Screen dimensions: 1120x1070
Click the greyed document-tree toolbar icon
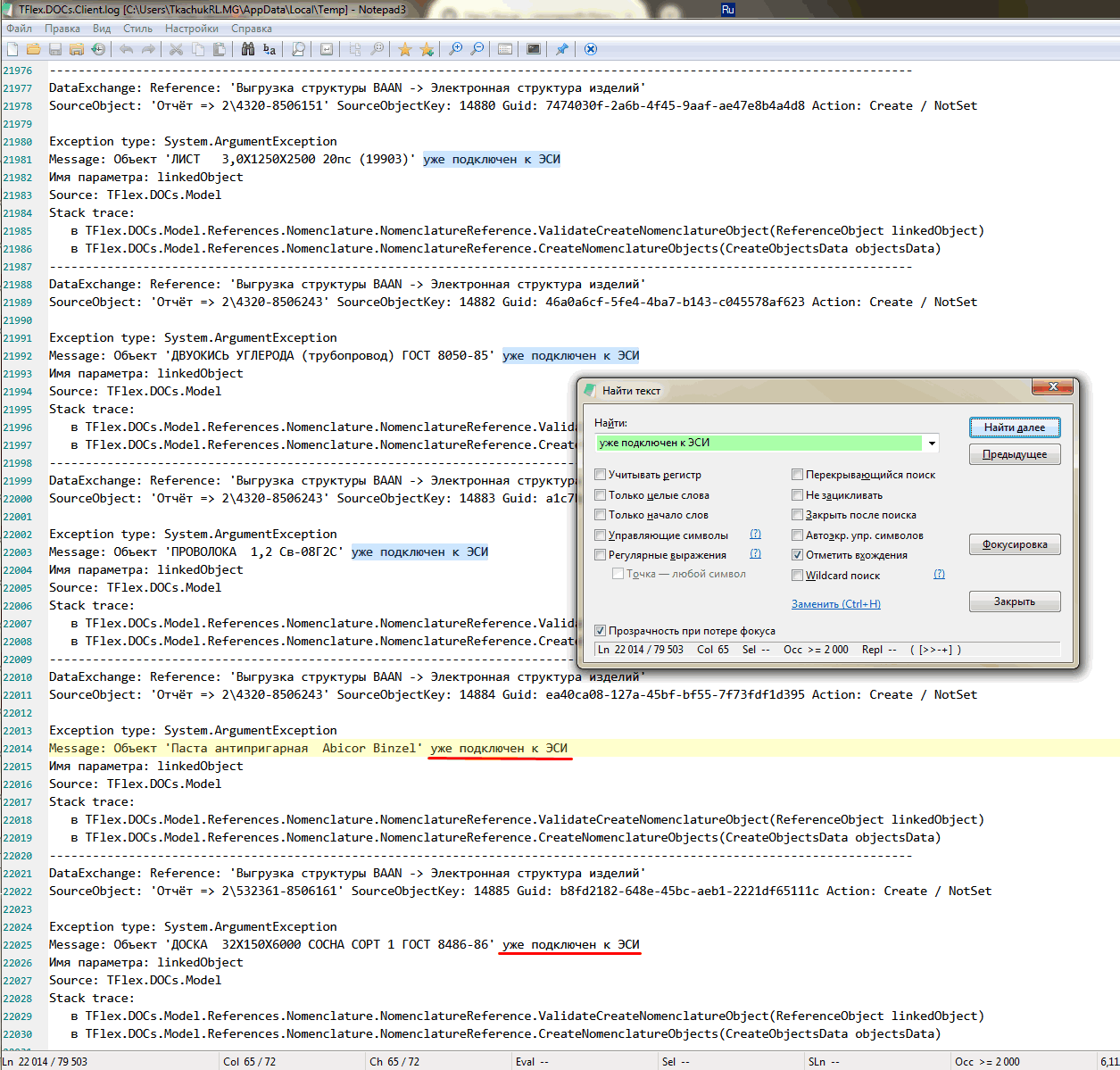tap(355, 49)
